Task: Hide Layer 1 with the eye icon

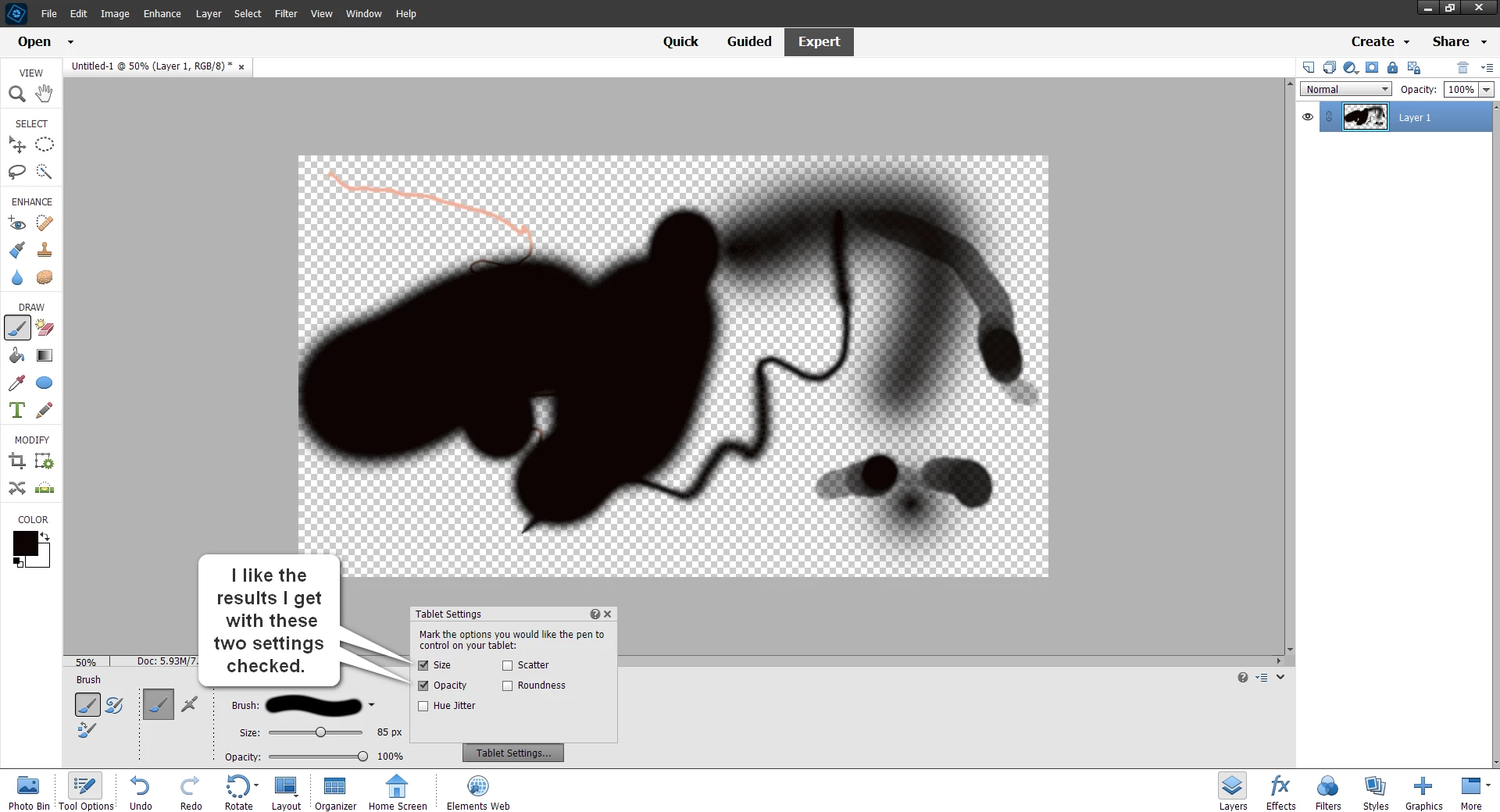Action: [1308, 117]
